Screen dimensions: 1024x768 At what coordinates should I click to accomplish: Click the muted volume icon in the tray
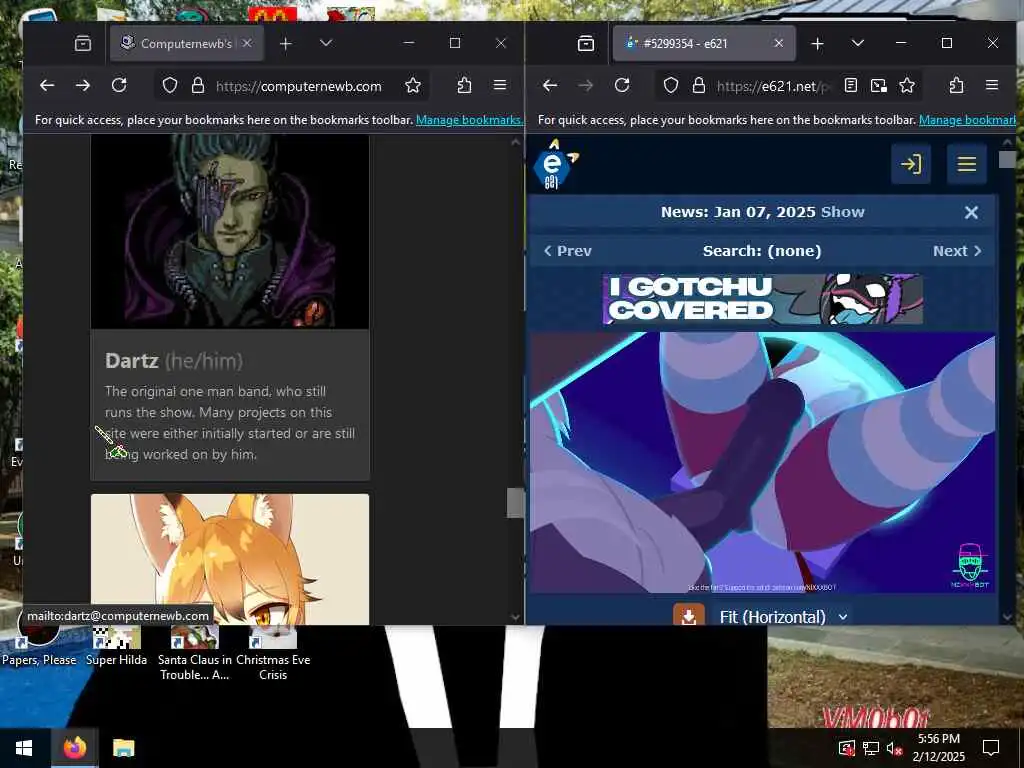coord(895,748)
